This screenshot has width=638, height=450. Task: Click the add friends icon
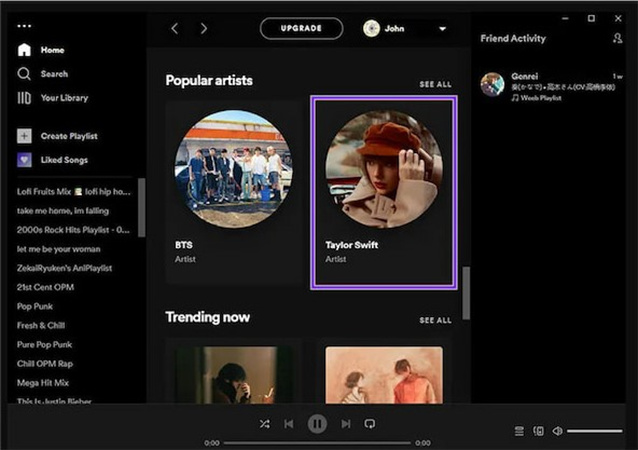[617, 38]
